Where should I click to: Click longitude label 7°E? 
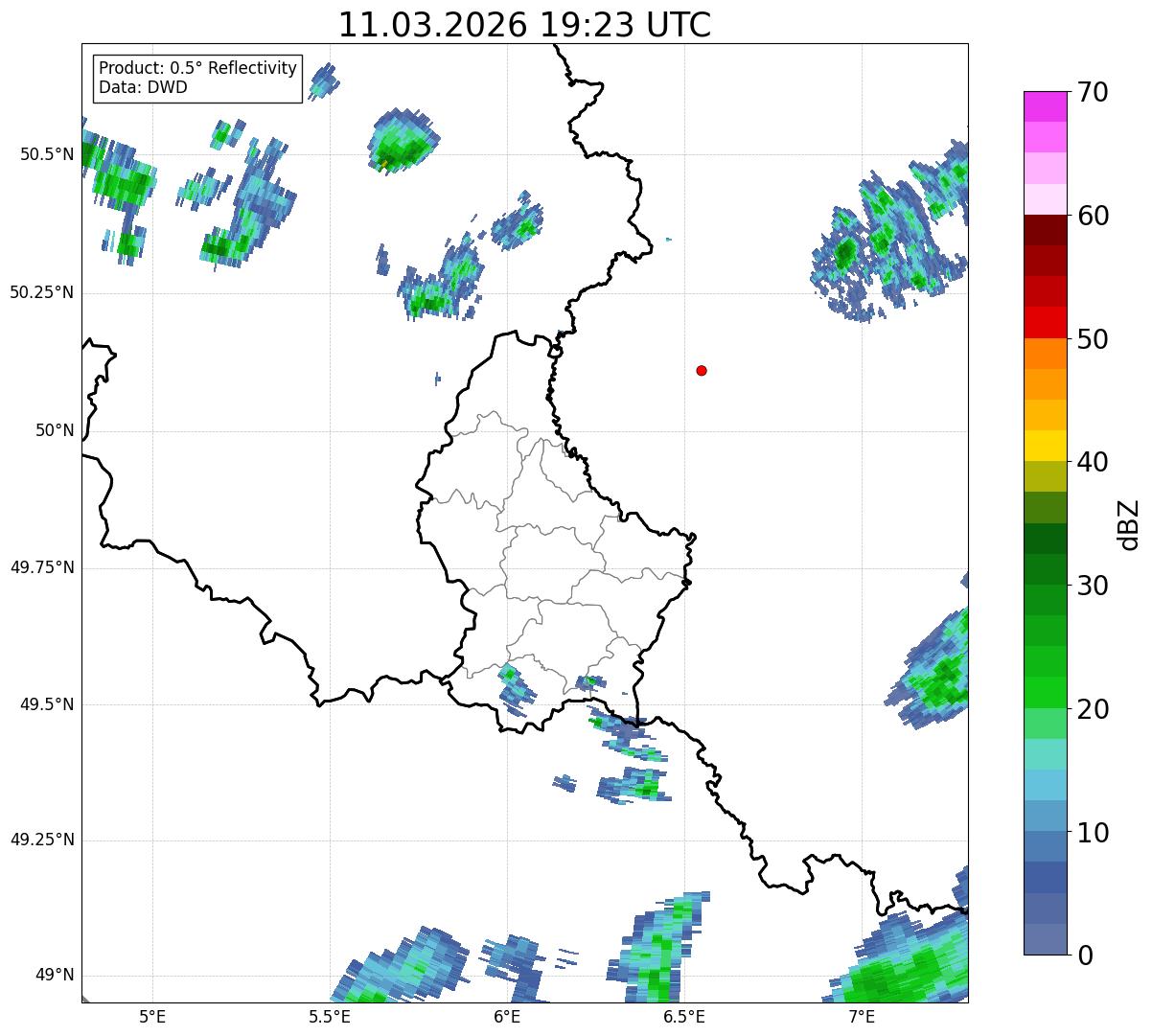862,1017
